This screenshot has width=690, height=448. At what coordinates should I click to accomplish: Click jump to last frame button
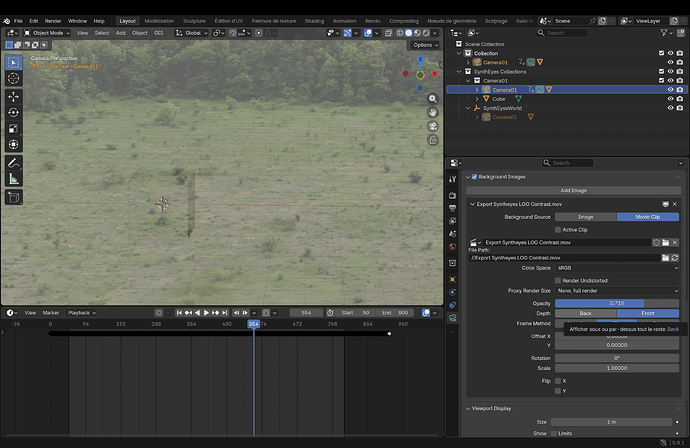click(x=224, y=313)
